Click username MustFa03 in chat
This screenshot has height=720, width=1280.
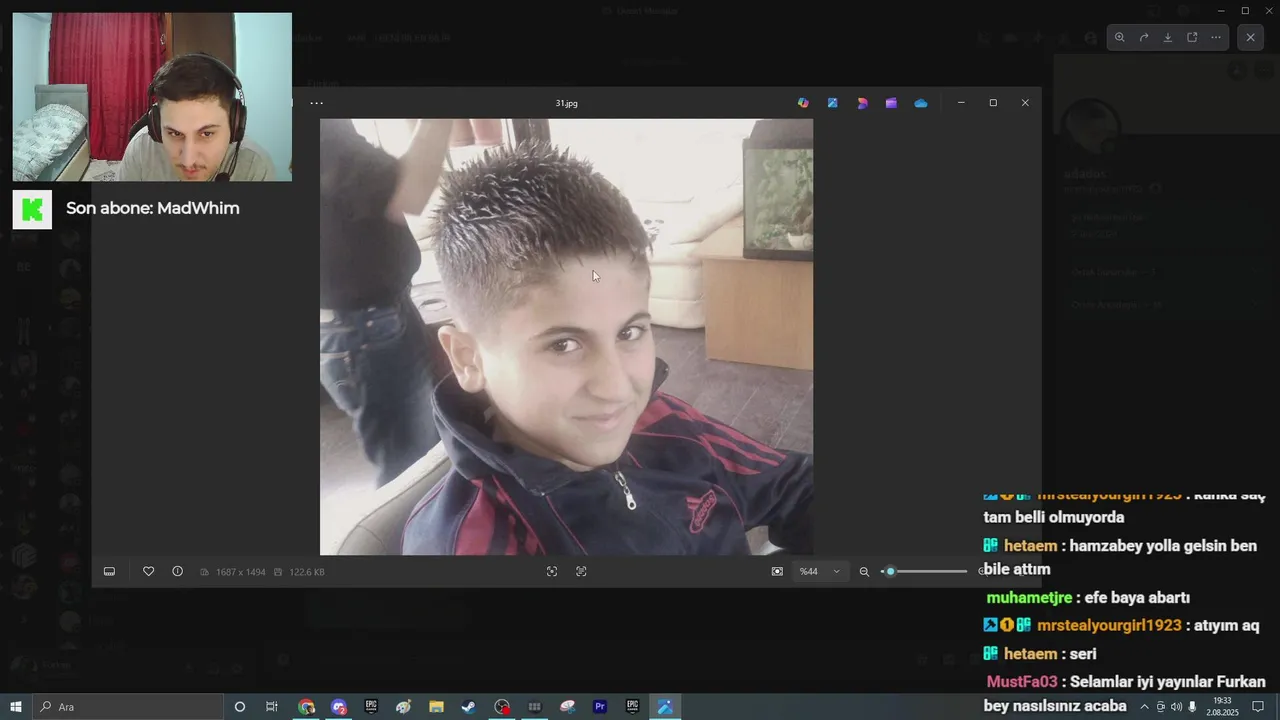click(1022, 682)
